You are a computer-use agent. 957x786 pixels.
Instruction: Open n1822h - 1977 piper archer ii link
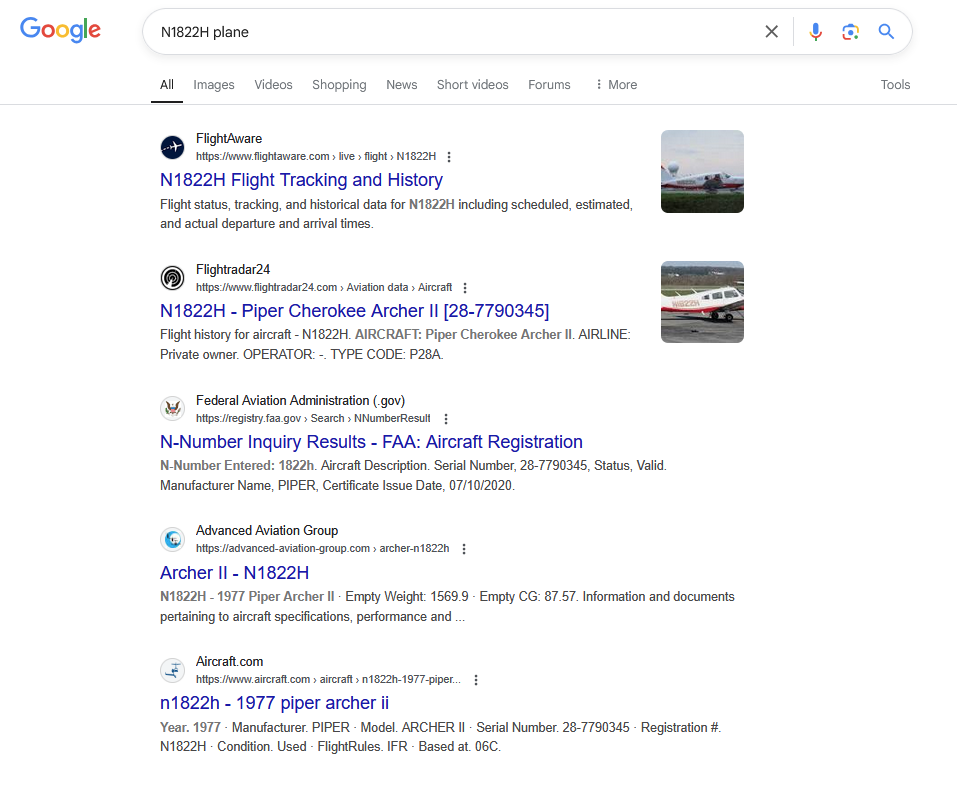[x=275, y=703]
